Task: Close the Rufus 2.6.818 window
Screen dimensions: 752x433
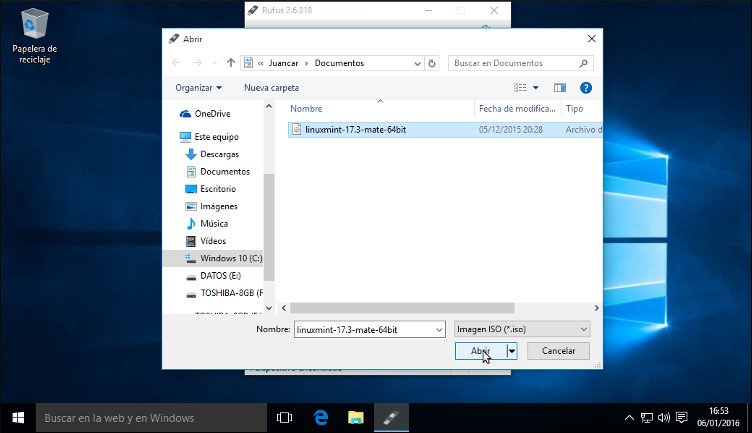Action: [494, 10]
